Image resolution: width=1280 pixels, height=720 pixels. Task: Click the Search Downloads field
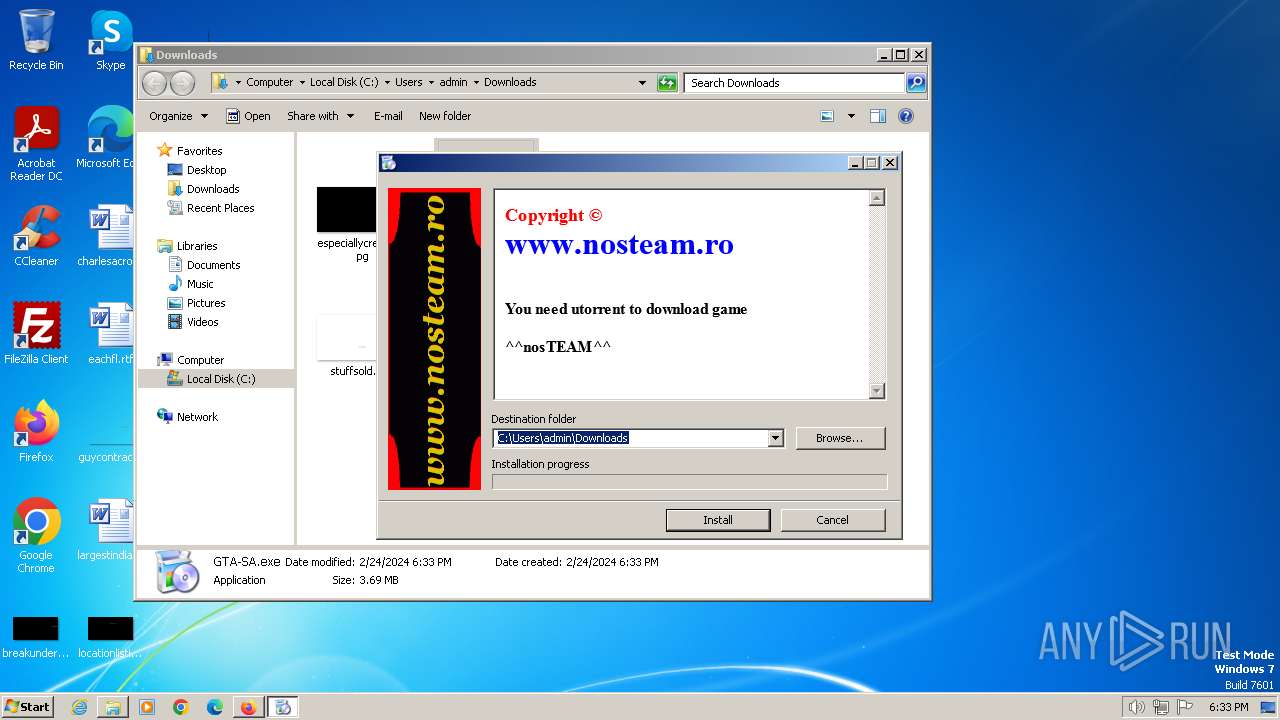pos(795,83)
